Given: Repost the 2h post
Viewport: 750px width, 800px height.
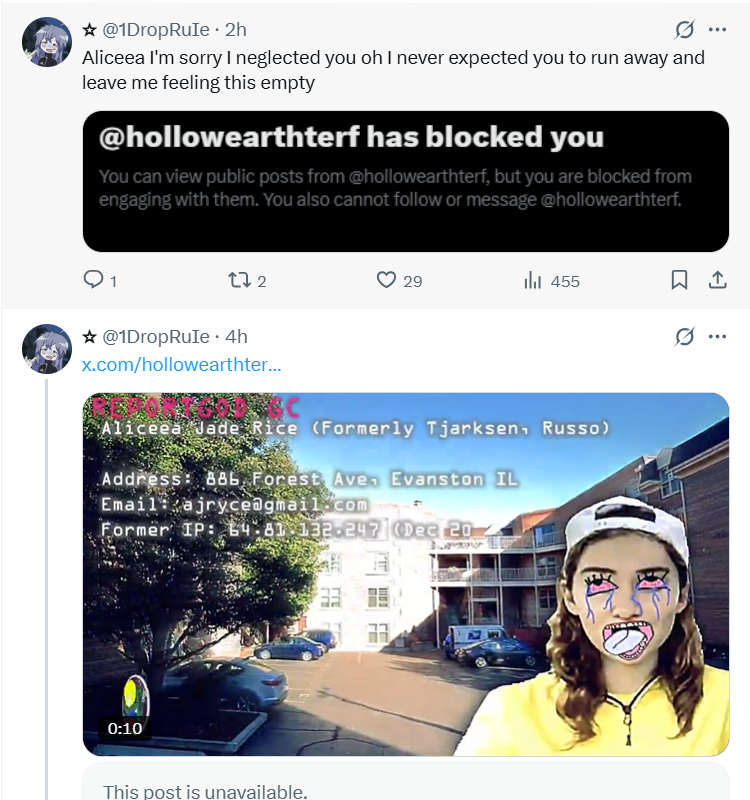Looking at the screenshot, I should (238, 280).
